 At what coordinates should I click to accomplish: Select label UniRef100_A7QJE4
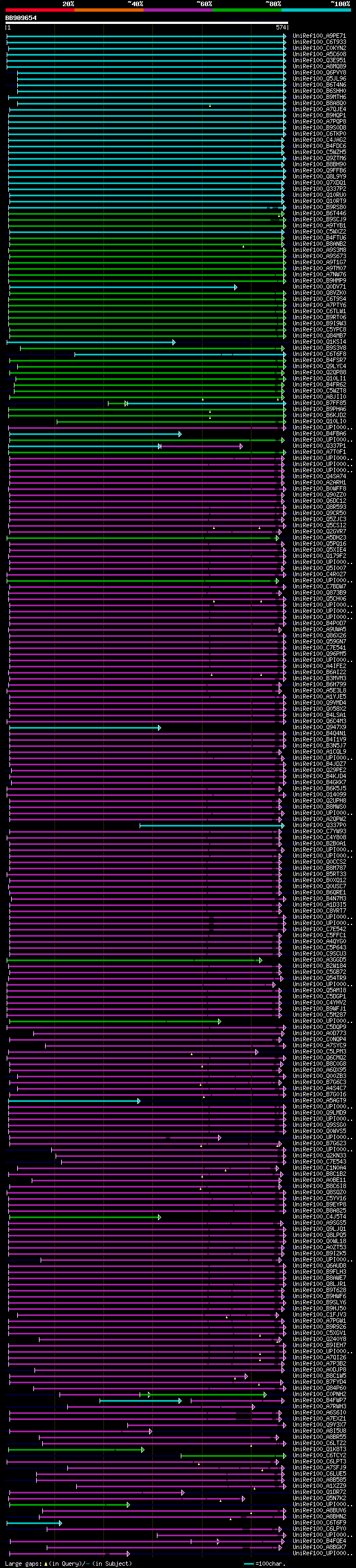pyautogui.click(x=319, y=109)
